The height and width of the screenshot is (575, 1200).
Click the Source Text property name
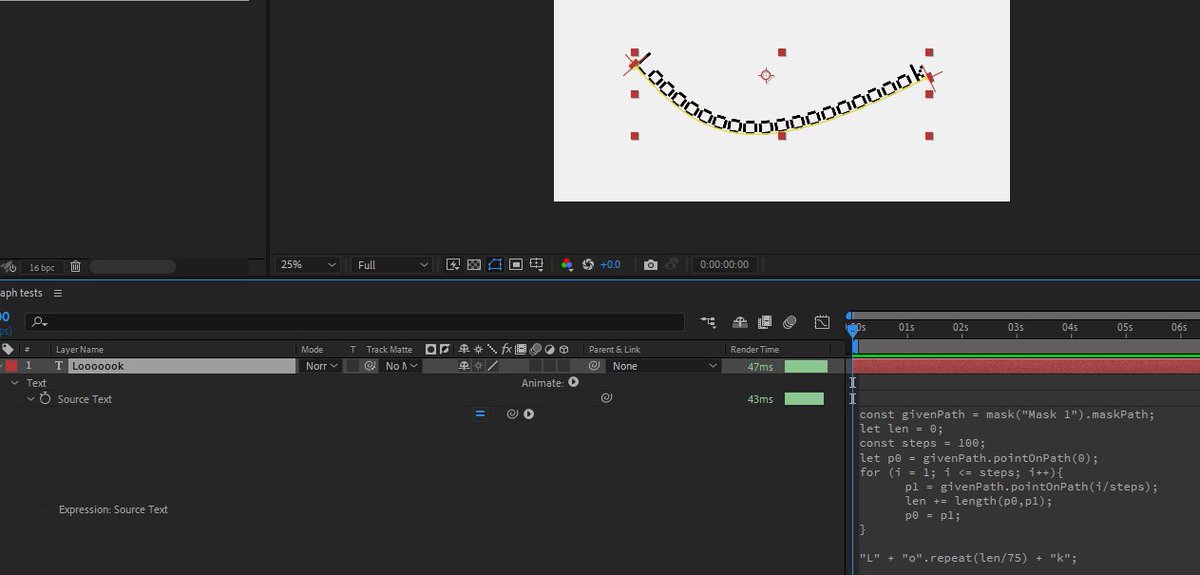point(85,399)
